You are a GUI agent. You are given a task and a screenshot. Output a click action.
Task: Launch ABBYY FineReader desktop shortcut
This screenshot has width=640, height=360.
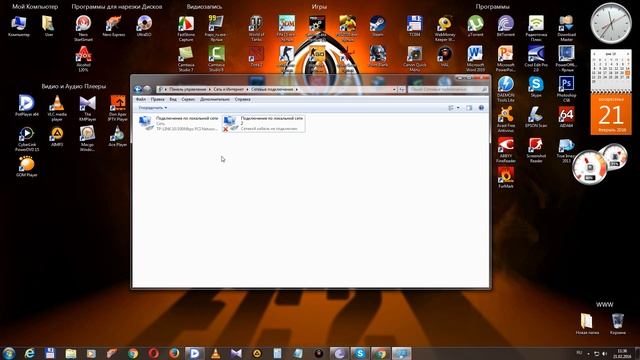pyautogui.click(x=506, y=150)
